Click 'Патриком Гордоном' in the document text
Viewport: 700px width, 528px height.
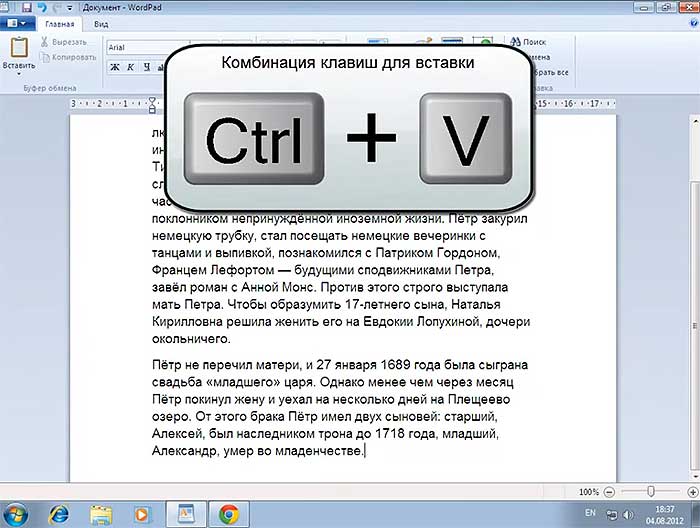click(437, 253)
